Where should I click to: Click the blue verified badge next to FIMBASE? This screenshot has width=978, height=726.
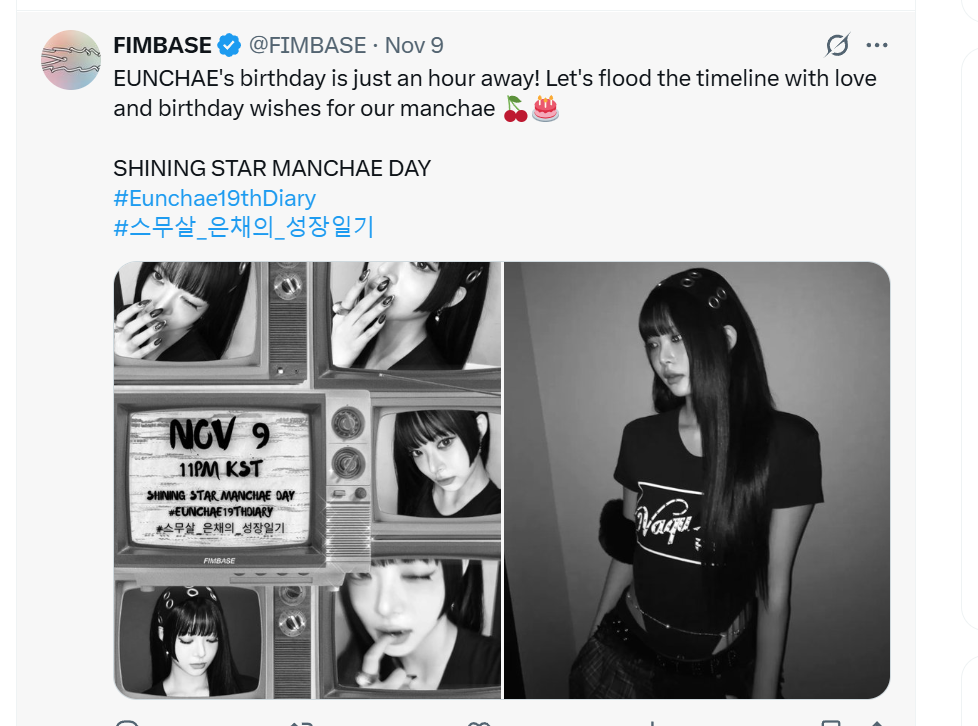tap(229, 46)
